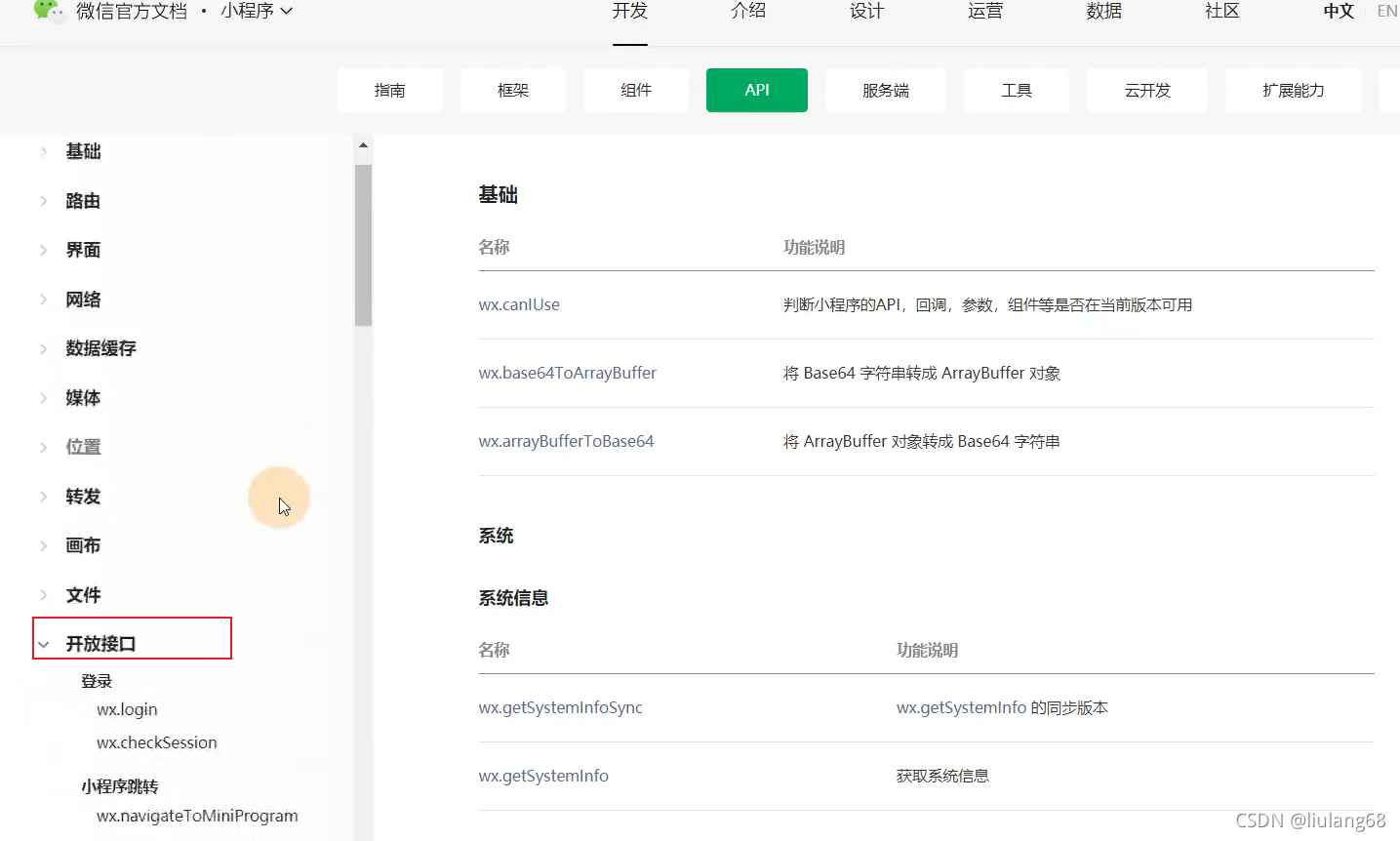Expand the 基础 sidebar chevron
Viewport: 1400px width, 841px height.
43,151
